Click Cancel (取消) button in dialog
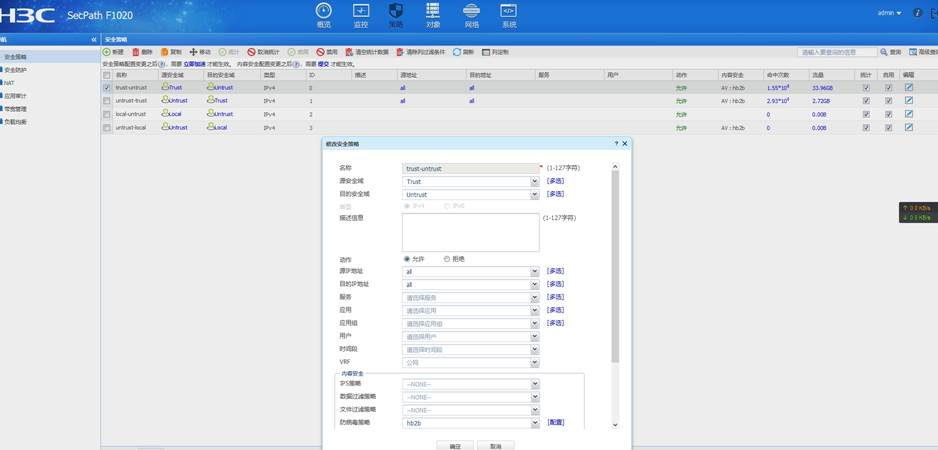This screenshot has width=938, height=450. tap(495, 446)
